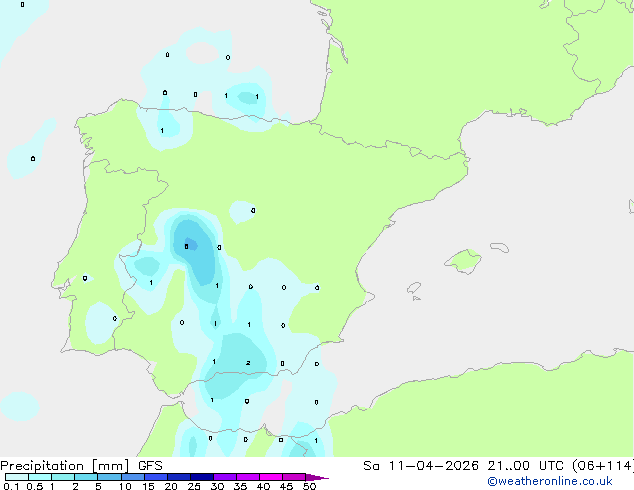Select the 15–20 mm blue legend swatch
This screenshot has height=490, width=634.
(x=155, y=477)
